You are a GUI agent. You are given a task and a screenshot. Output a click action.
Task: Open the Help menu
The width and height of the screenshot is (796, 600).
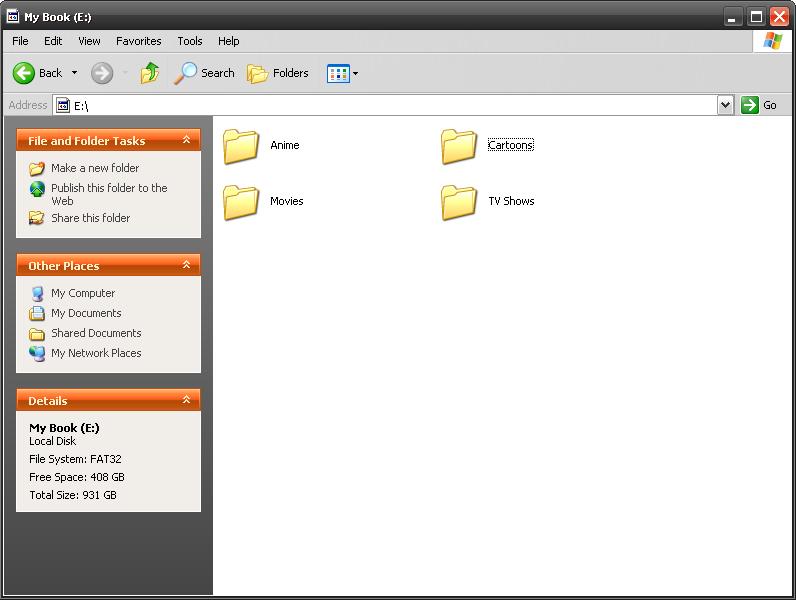click(228, 41)
